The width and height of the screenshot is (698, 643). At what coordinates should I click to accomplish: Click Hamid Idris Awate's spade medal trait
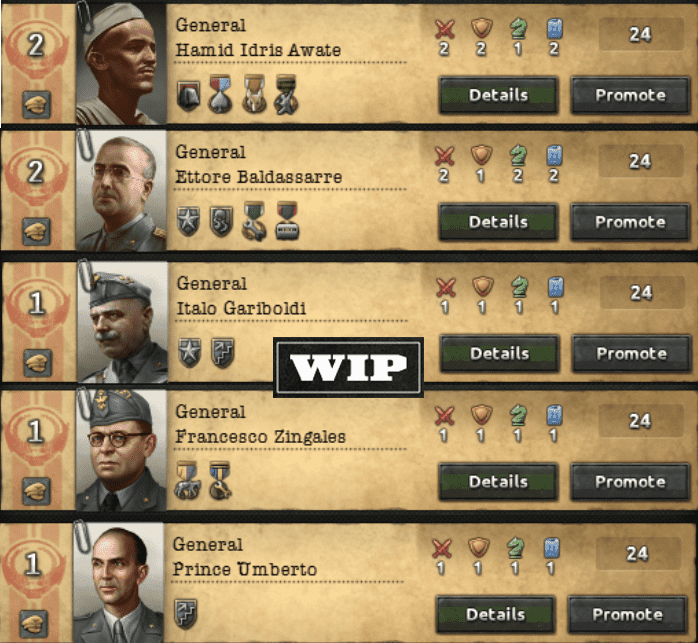tap(220, 94)
